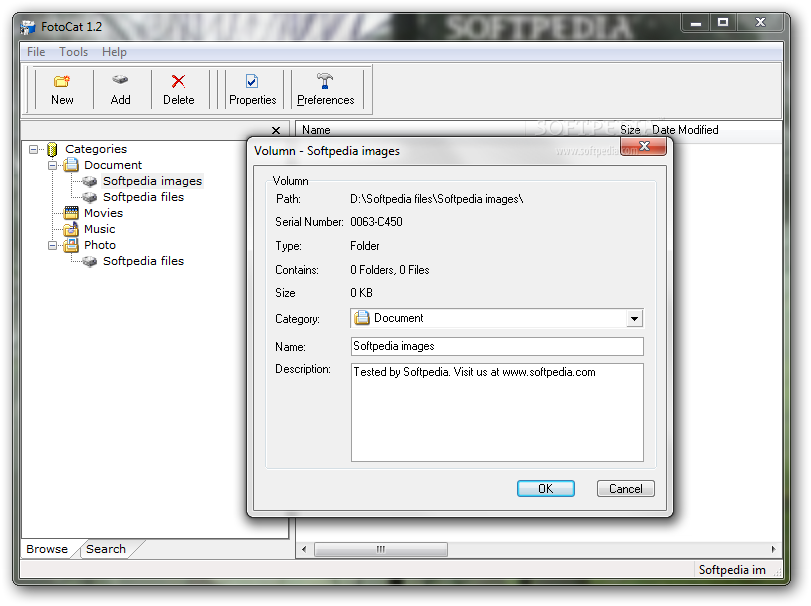Viewport: 811px width, 606px height.
Task: Minimize the FotoCat window
Action: [696, 23]
